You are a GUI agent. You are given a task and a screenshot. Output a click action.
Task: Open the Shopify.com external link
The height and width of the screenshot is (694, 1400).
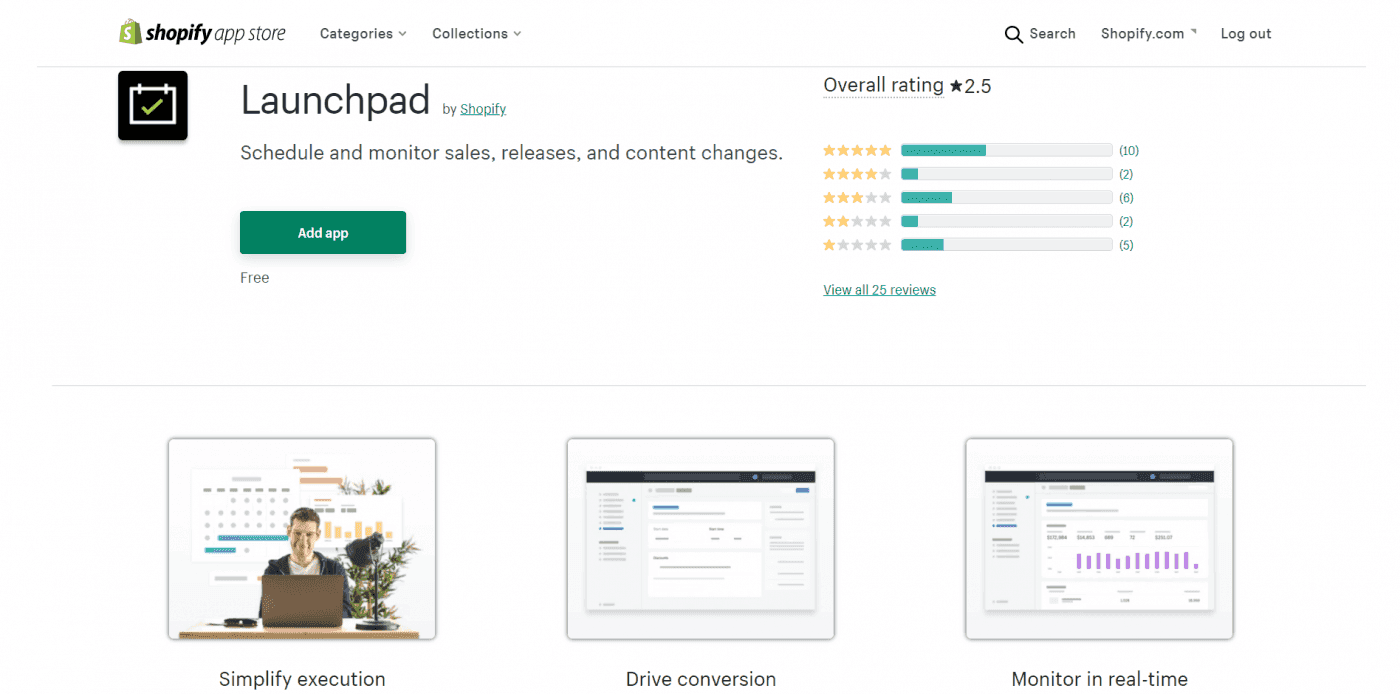tap(1148, 34)
